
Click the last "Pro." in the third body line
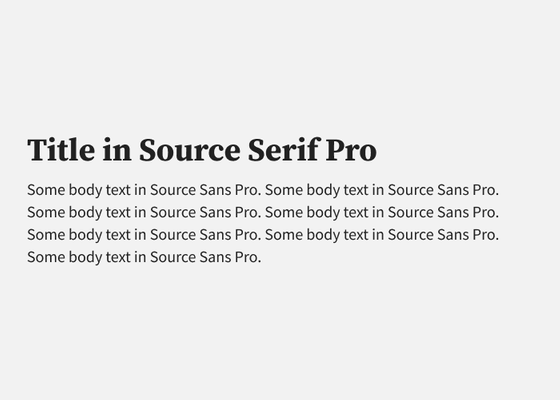tap(486, 235)
